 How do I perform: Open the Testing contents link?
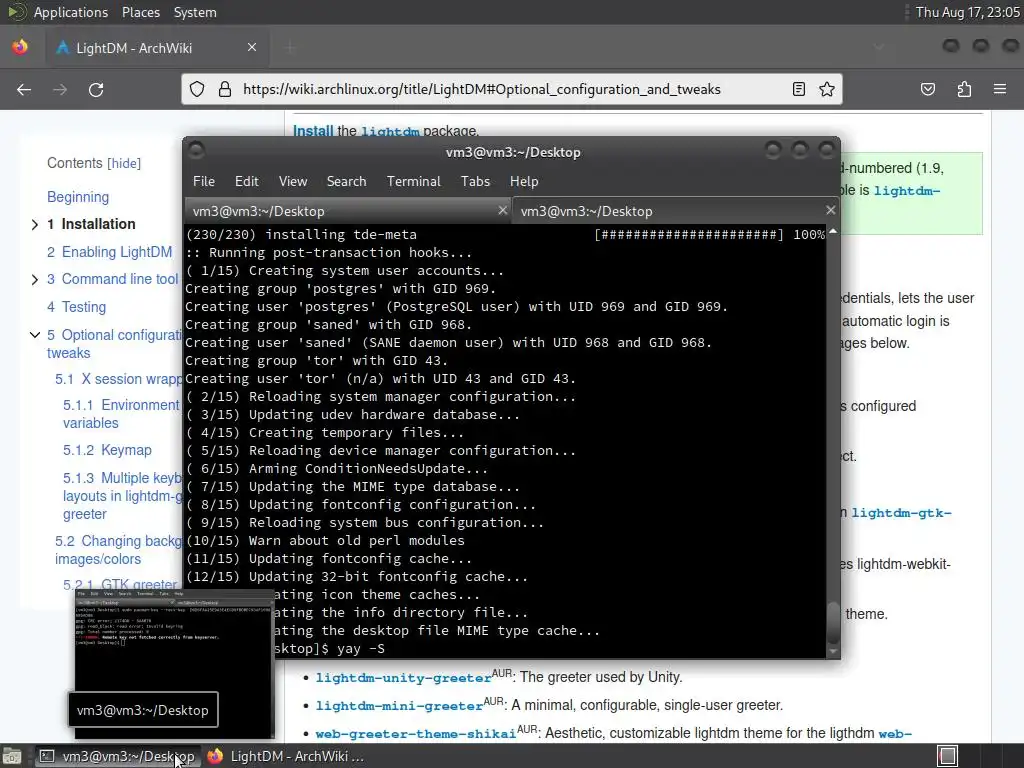click(76, 307)
